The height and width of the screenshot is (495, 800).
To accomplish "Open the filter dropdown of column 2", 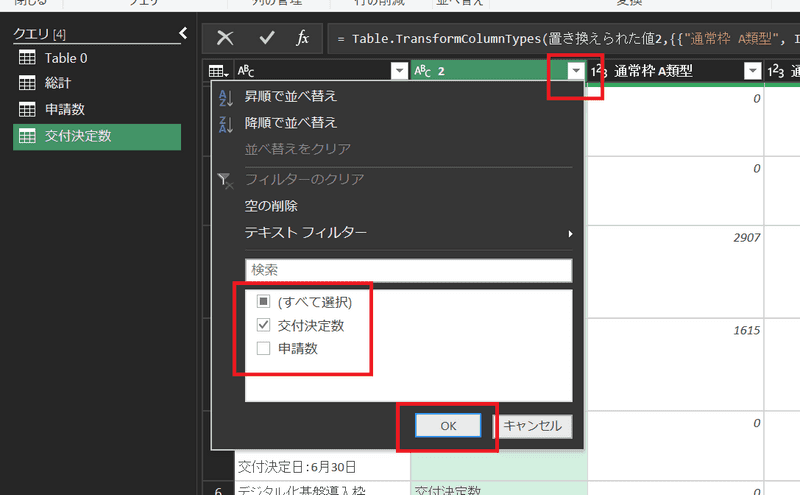I will [575, 71].
